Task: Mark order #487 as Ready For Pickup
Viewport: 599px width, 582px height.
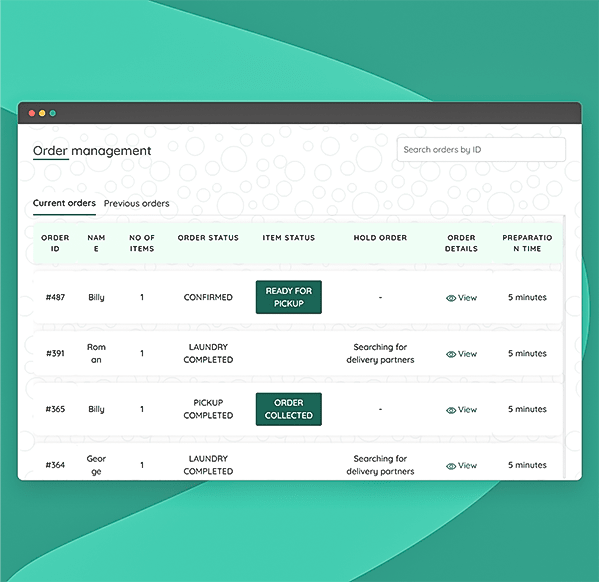Action: (289, 297)
